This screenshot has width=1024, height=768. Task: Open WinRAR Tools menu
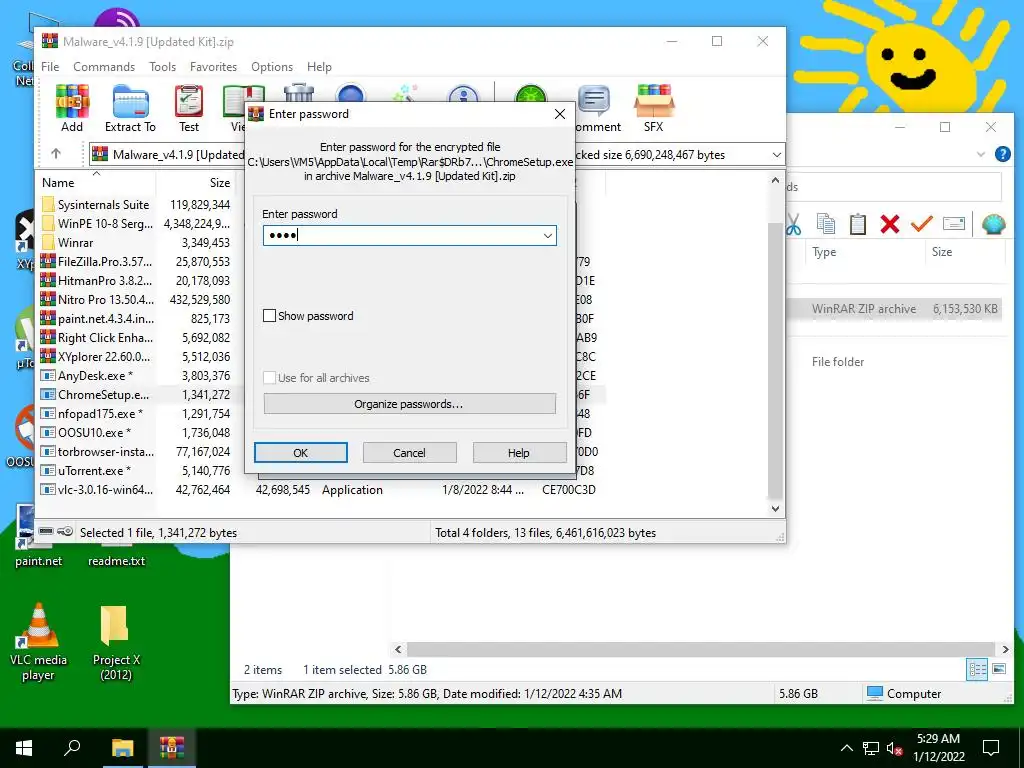coord(162,67)
